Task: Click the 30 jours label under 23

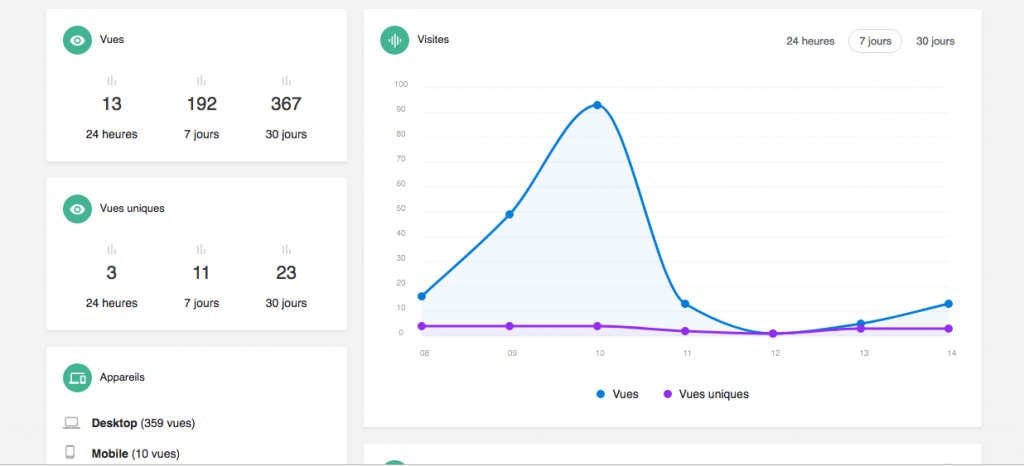Action: [286, 303]
